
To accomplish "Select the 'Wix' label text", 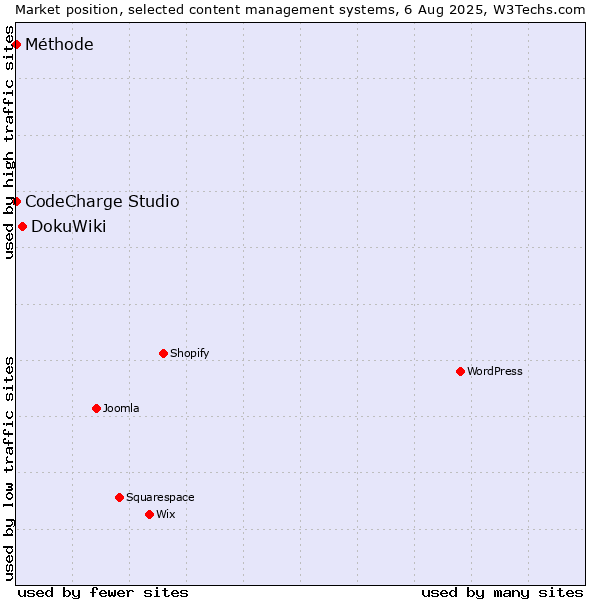I will click(x=166, y=514).
